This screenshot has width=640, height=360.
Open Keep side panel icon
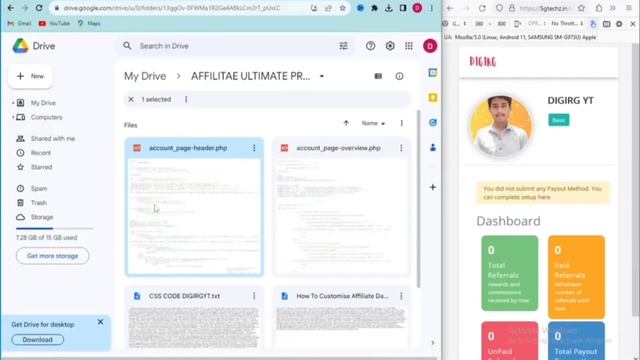coord(433,98)
